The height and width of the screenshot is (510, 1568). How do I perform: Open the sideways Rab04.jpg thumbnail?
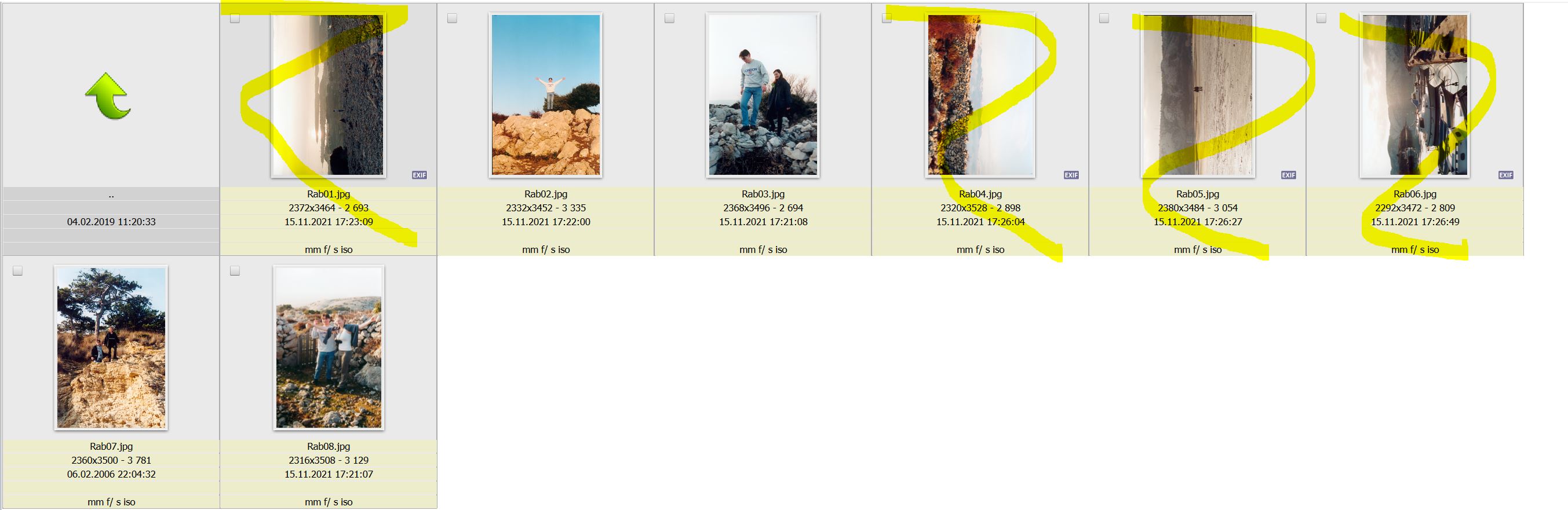(980, 95)
